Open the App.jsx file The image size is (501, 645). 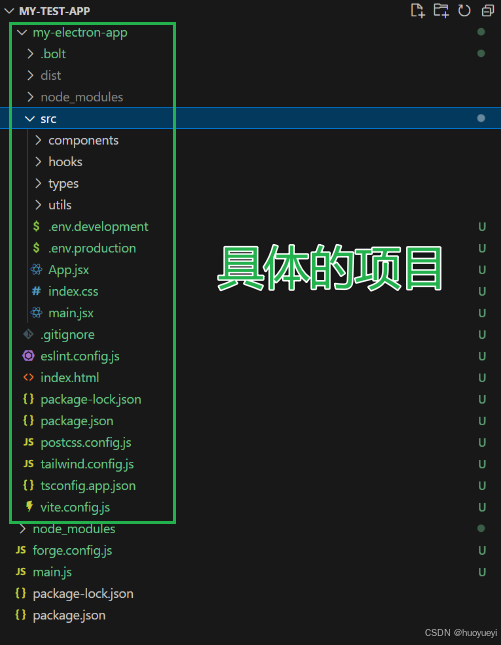click(x=69, y=270)
